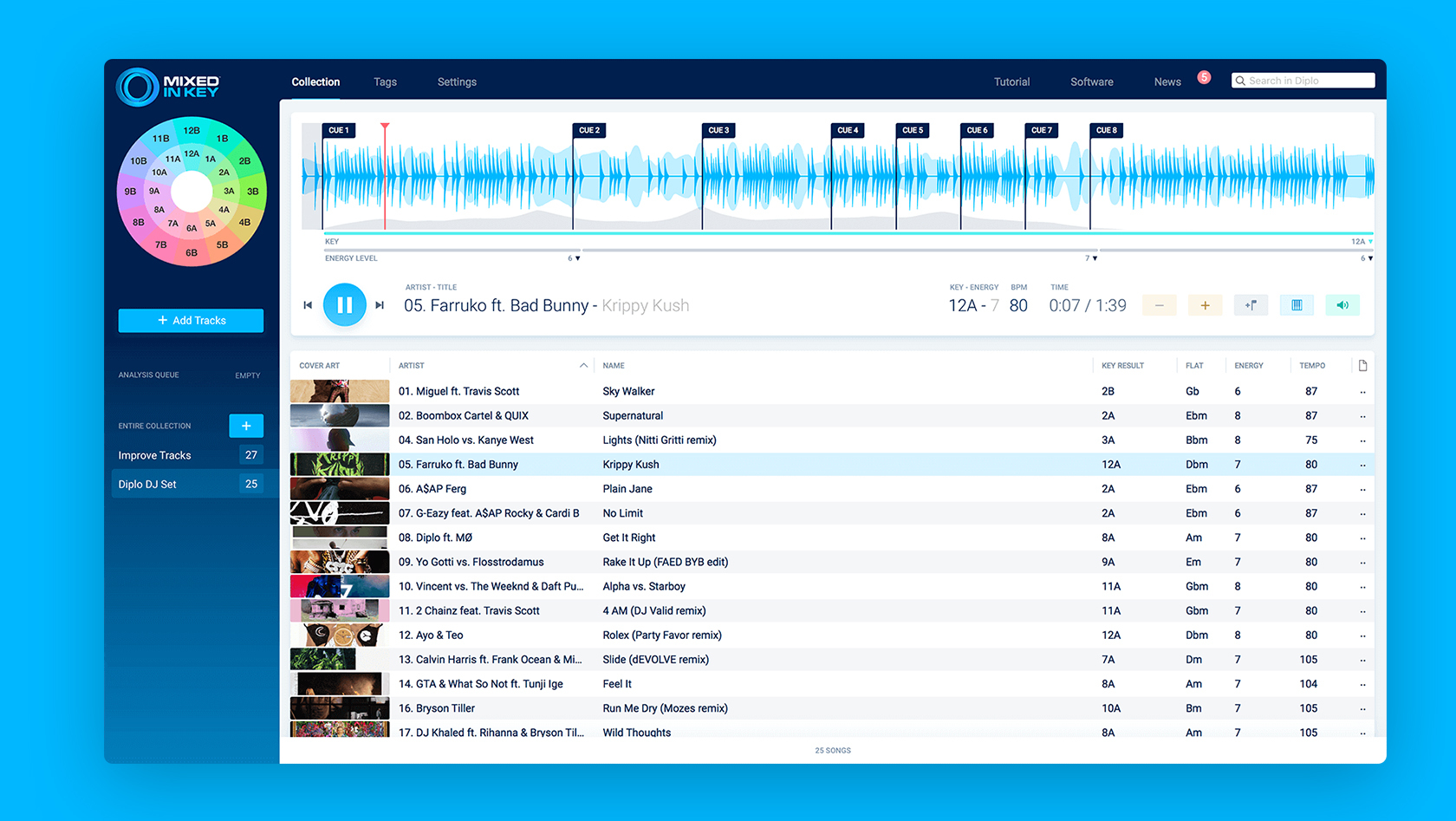Open the Settings tab
Screen dimensions: 1456x821
457,82
